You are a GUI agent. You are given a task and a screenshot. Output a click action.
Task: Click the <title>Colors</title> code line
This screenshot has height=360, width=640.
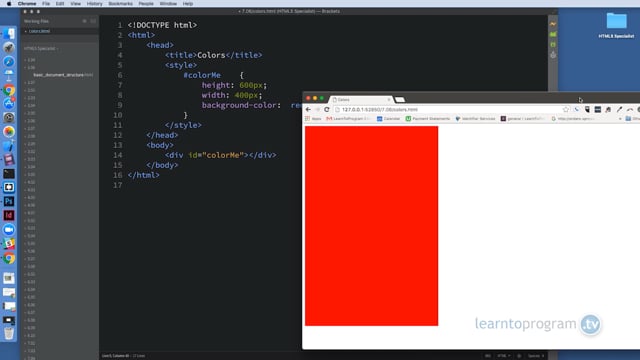tap(213, 55)
